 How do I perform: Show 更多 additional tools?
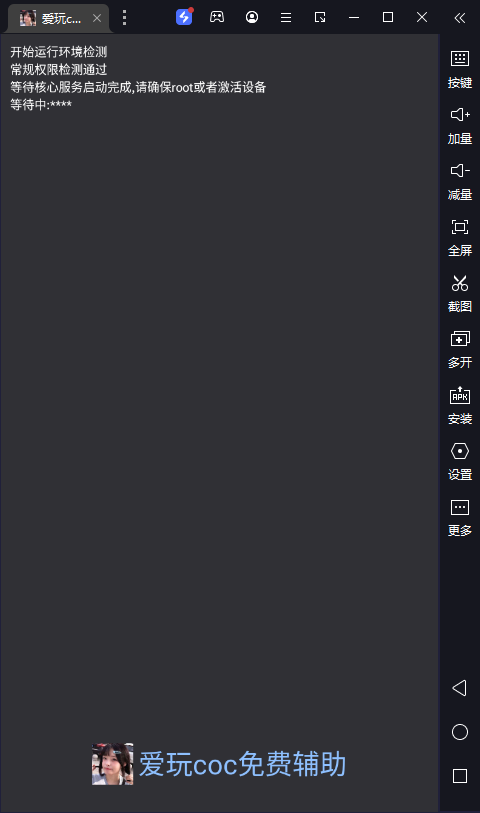point(460,517)
